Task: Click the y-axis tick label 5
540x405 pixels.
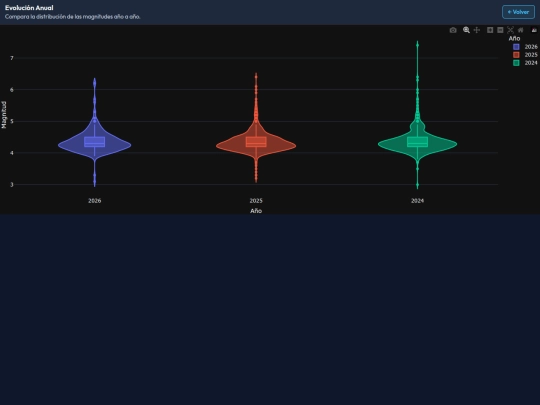Action: tap(12, 121)
